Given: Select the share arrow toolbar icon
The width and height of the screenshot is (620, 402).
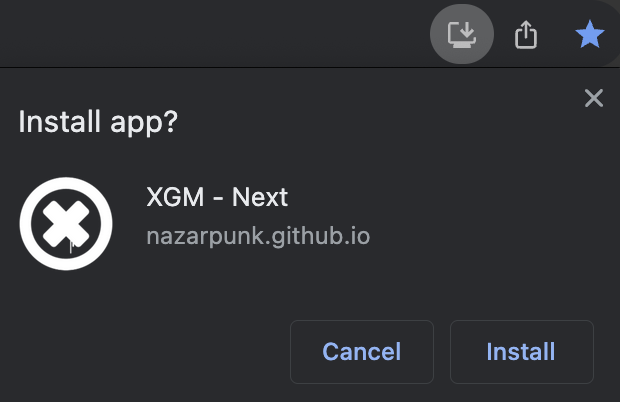Looking at the screenshot, I should [x=526, y=35].
